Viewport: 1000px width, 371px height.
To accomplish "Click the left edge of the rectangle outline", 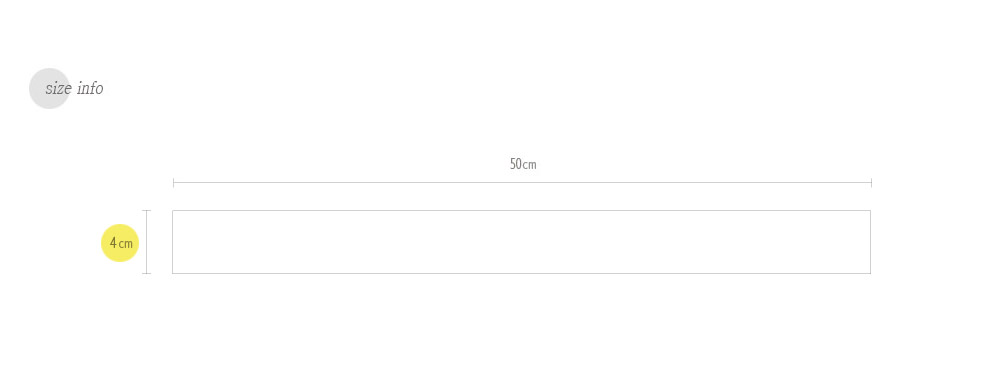I will click(x=173, y=242).
